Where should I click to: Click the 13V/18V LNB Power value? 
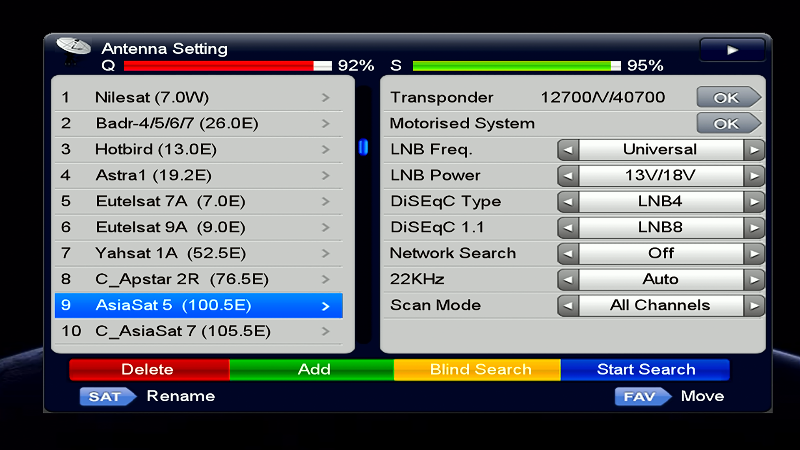pos(661,176)
